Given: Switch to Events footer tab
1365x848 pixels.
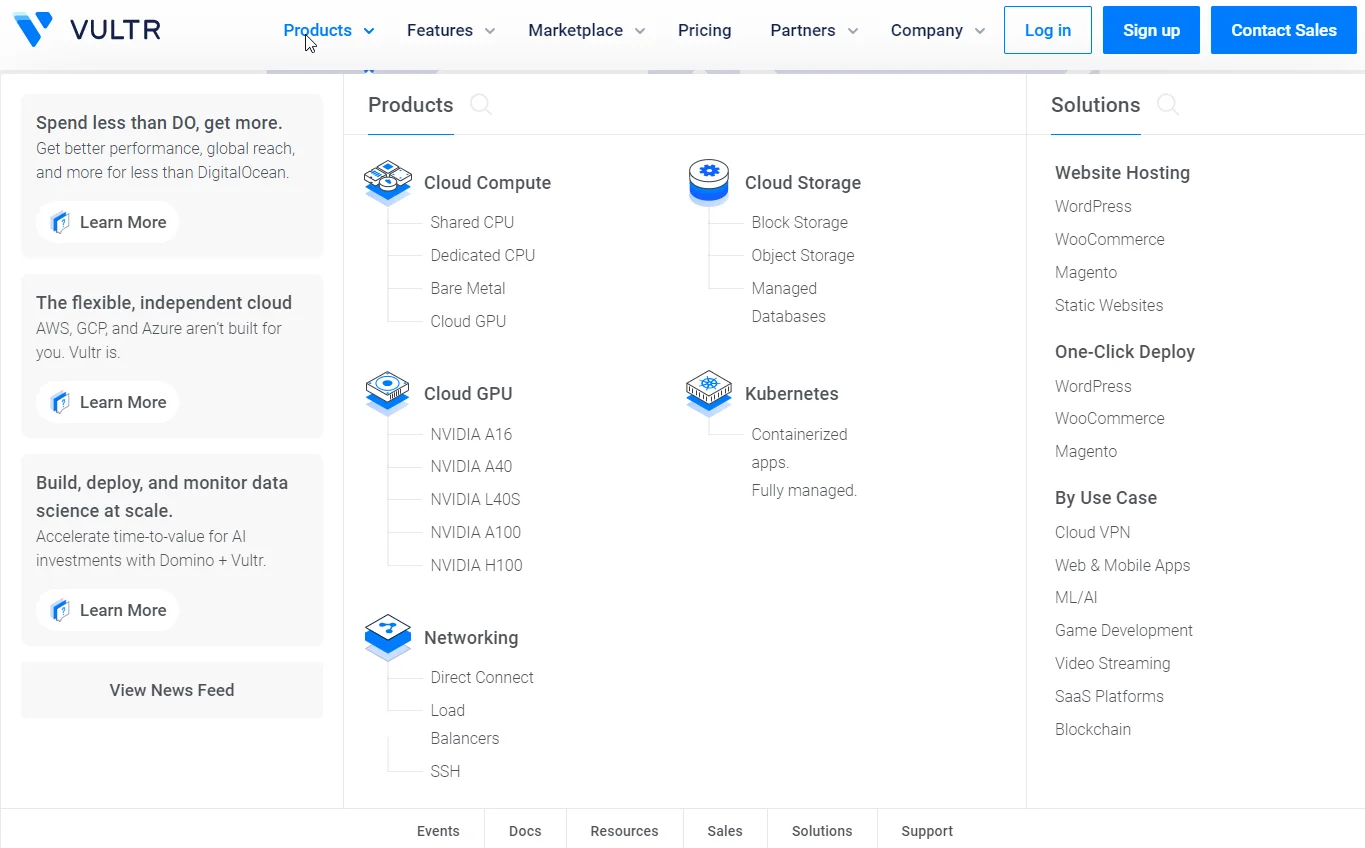Looking at the screenshot, I should click(438, 831).
